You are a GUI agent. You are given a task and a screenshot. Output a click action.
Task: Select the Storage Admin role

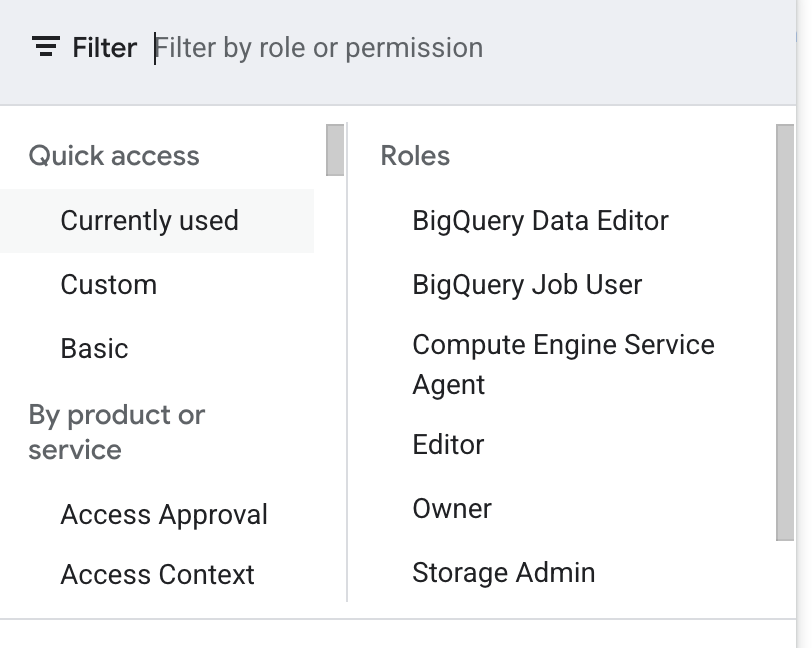tap(503, 573)
